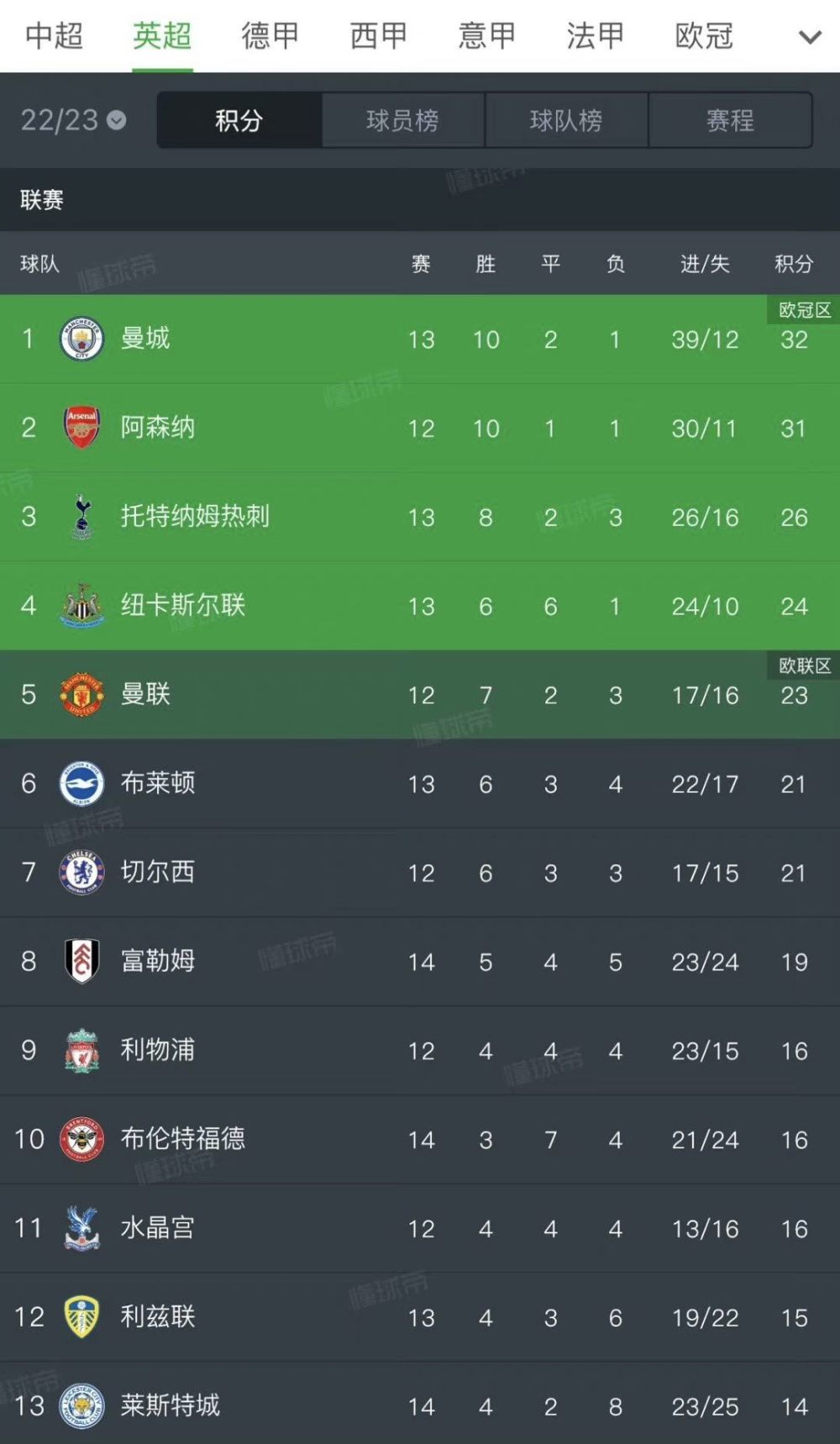
Task: Open the 赛程 schedule tab
Action: point(730,120)
